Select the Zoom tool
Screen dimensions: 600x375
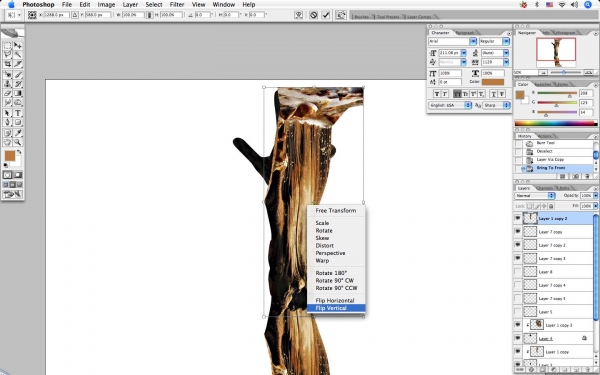click(x=18, y=142)
